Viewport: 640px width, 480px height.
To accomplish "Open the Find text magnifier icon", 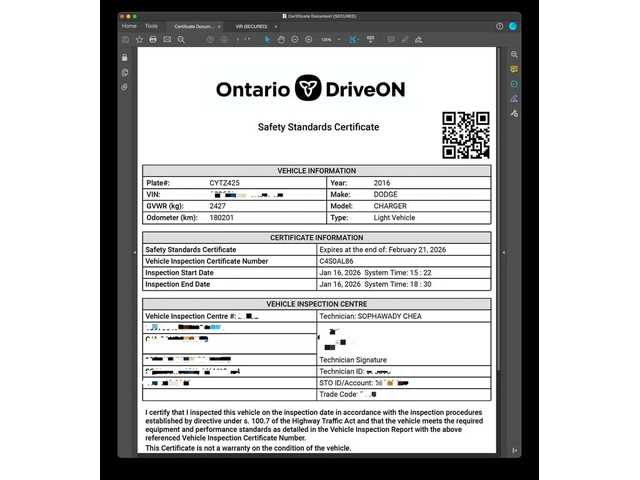I will (x=181, y=39).
